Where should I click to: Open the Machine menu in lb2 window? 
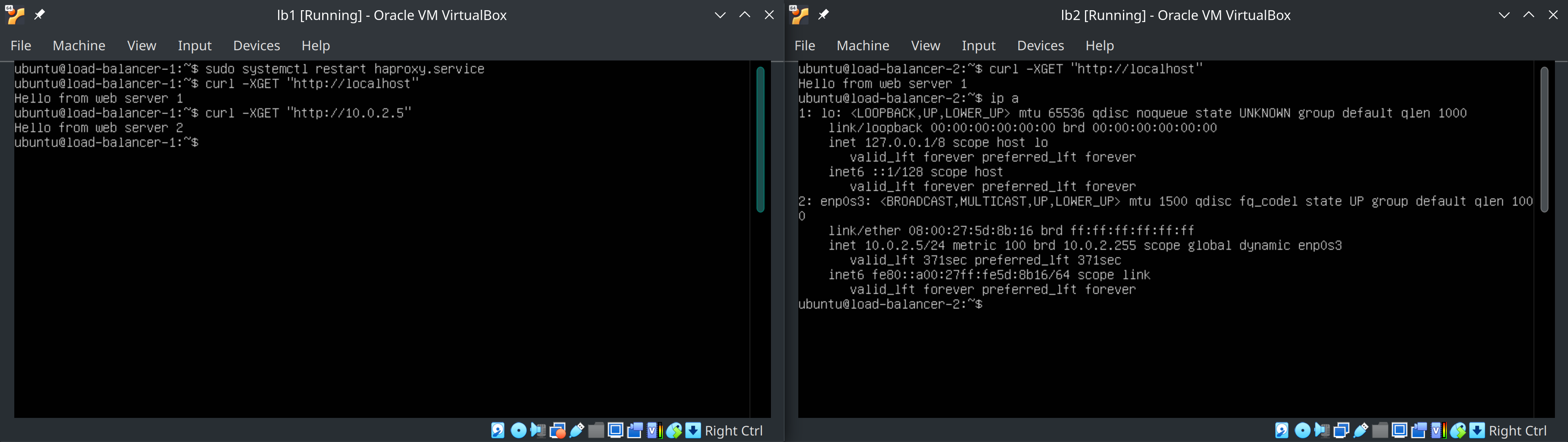tap(863, 46)
